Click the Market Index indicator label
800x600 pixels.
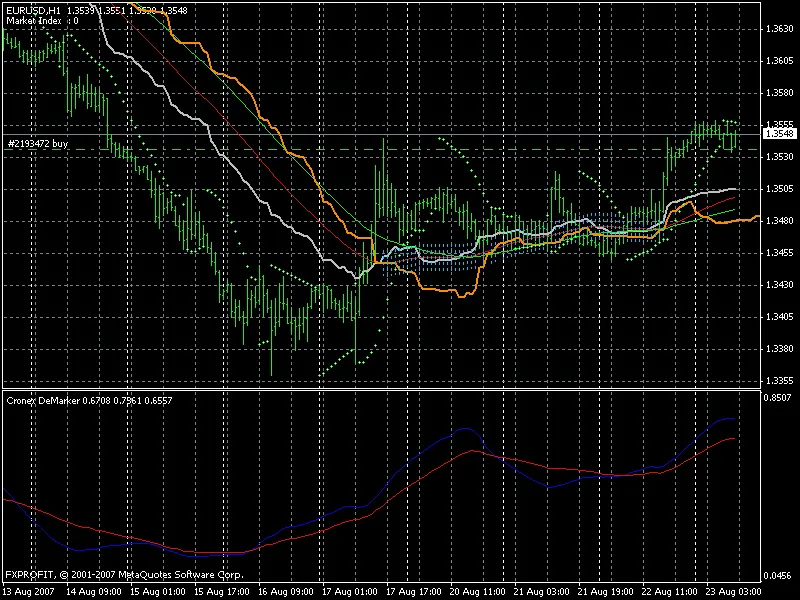coord(35,20)
